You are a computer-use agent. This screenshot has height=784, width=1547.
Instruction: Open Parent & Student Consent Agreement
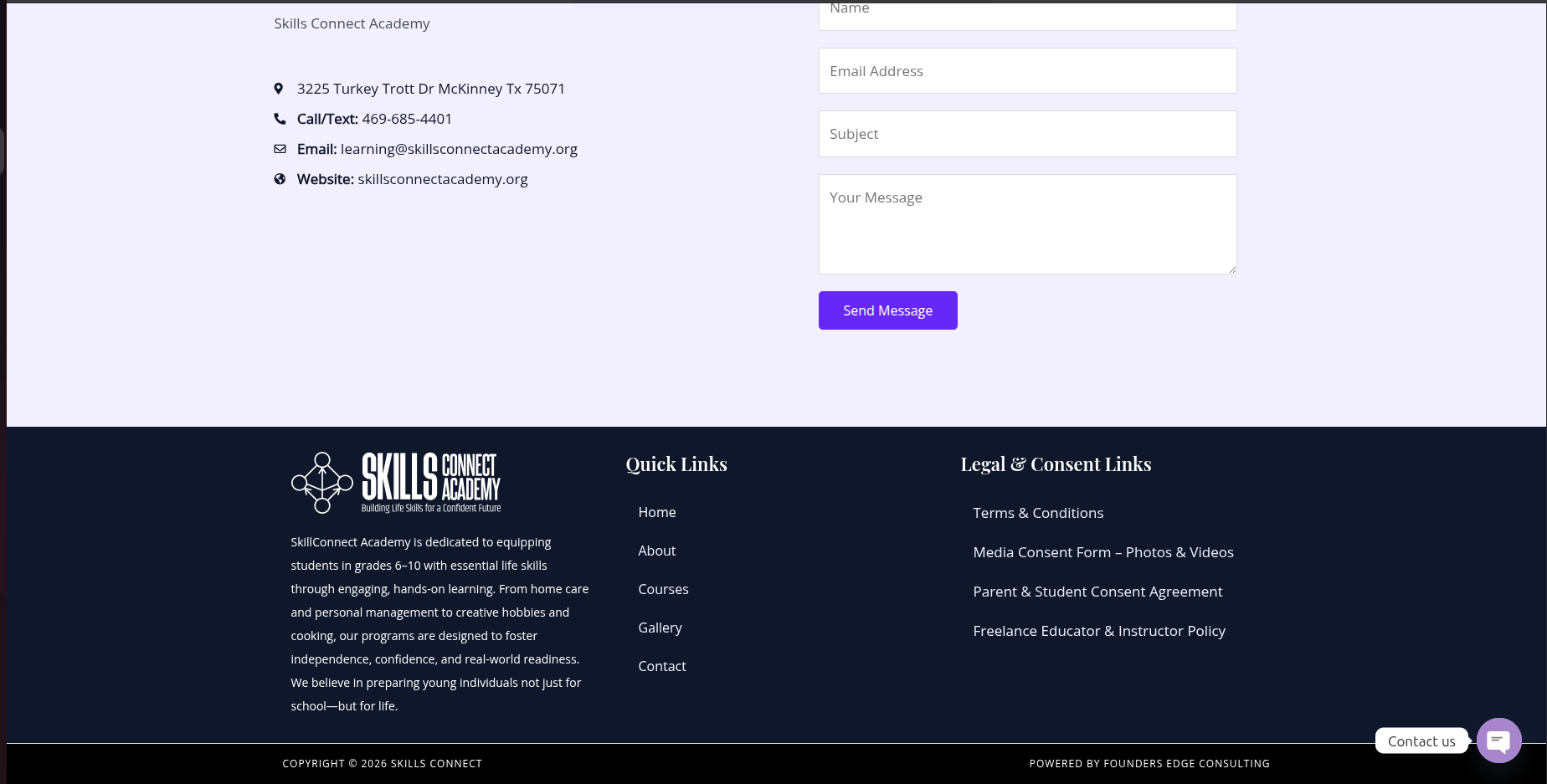click(1097, 592)
